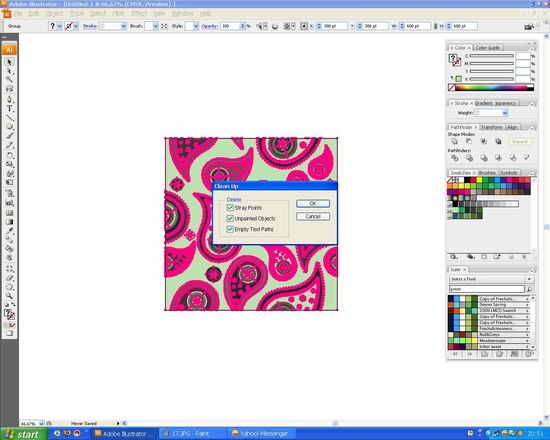Open the Effect menu
The width and height of the screenshot is (550, 440).
(x=139, y=13)
